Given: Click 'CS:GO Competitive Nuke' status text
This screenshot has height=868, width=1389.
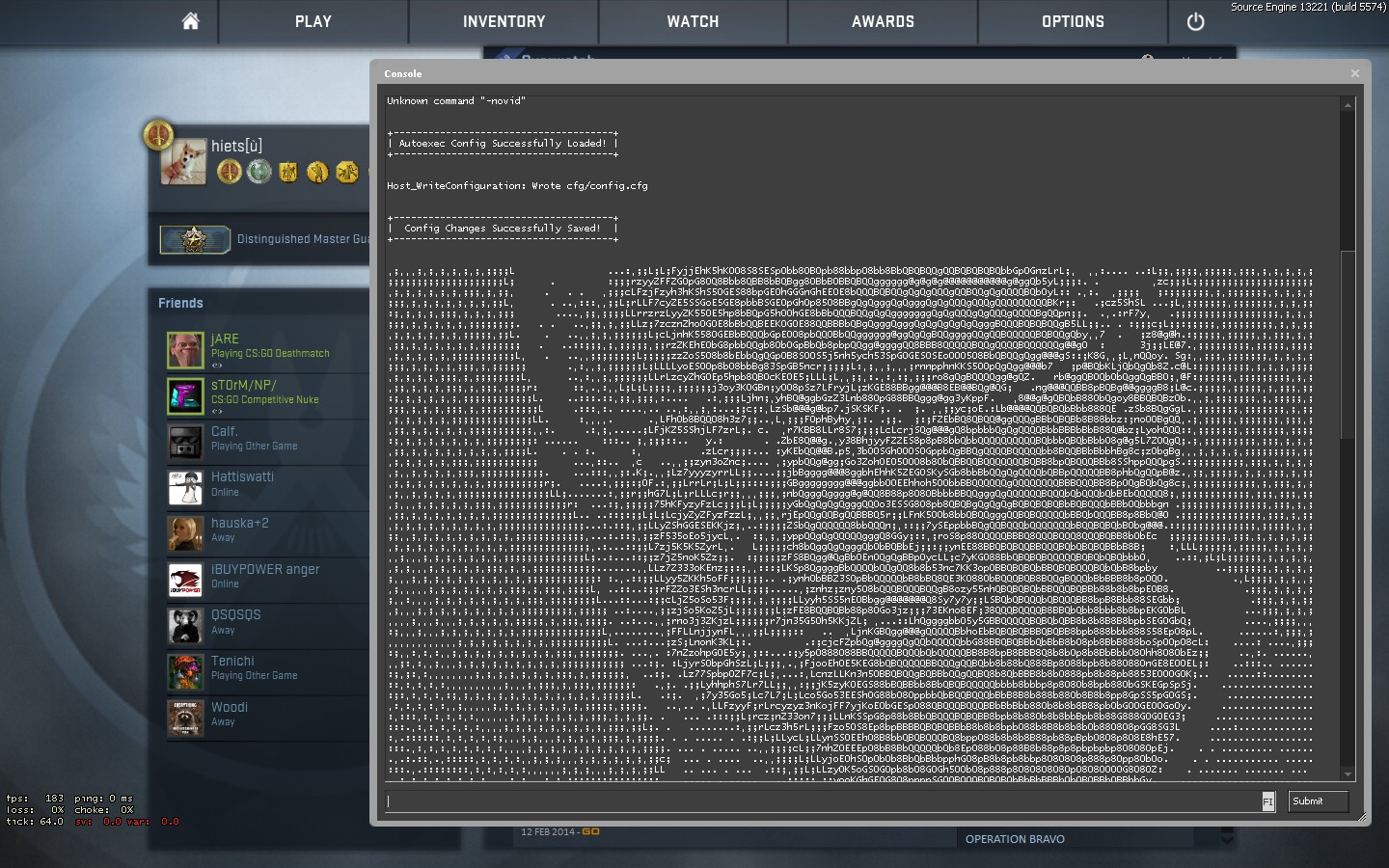Looking at the screenshot, I should [x=264, y=399].
